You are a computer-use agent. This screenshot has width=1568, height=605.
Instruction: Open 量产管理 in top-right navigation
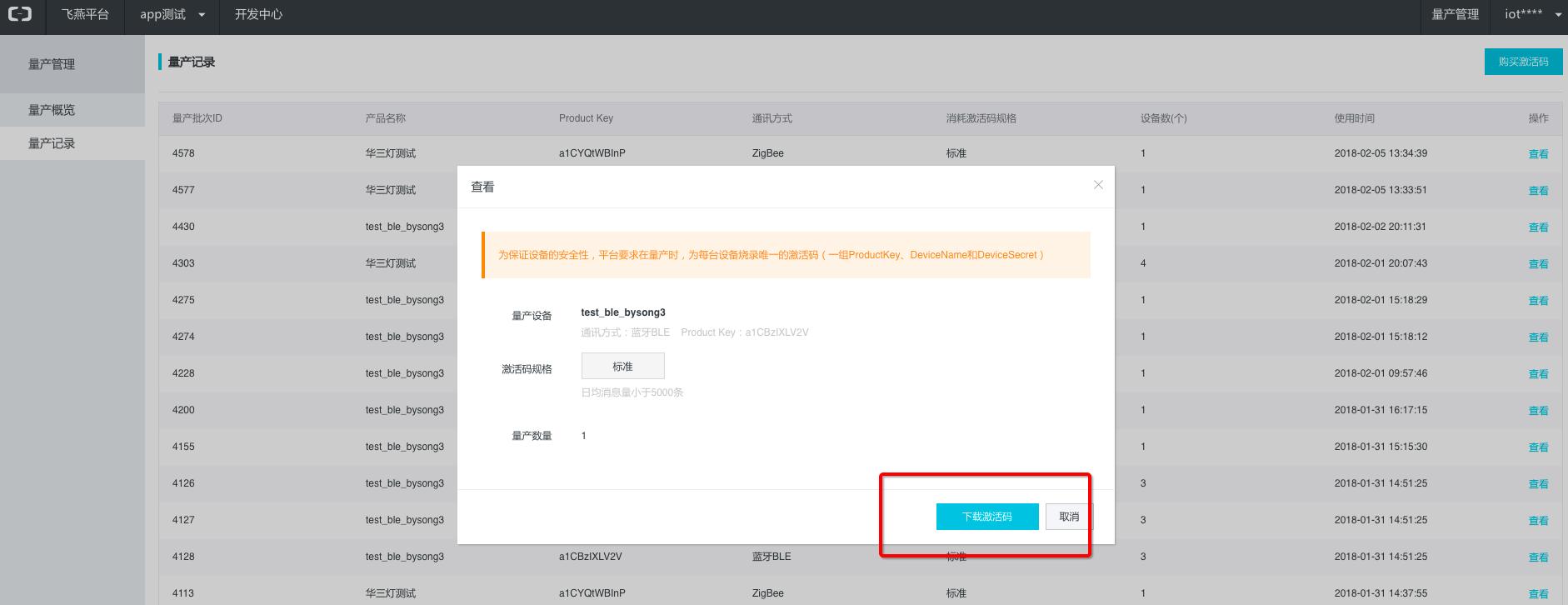click(1456, 14)
